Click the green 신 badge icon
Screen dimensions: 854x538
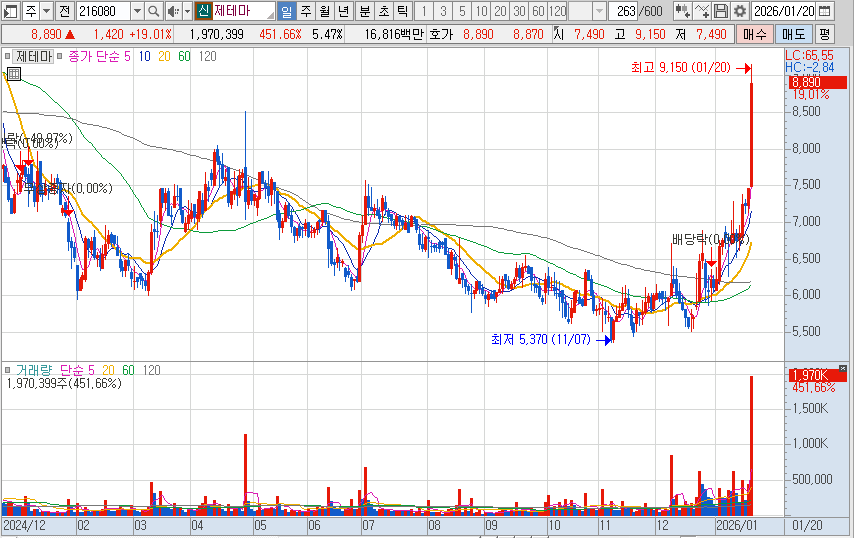click(203, 10)
